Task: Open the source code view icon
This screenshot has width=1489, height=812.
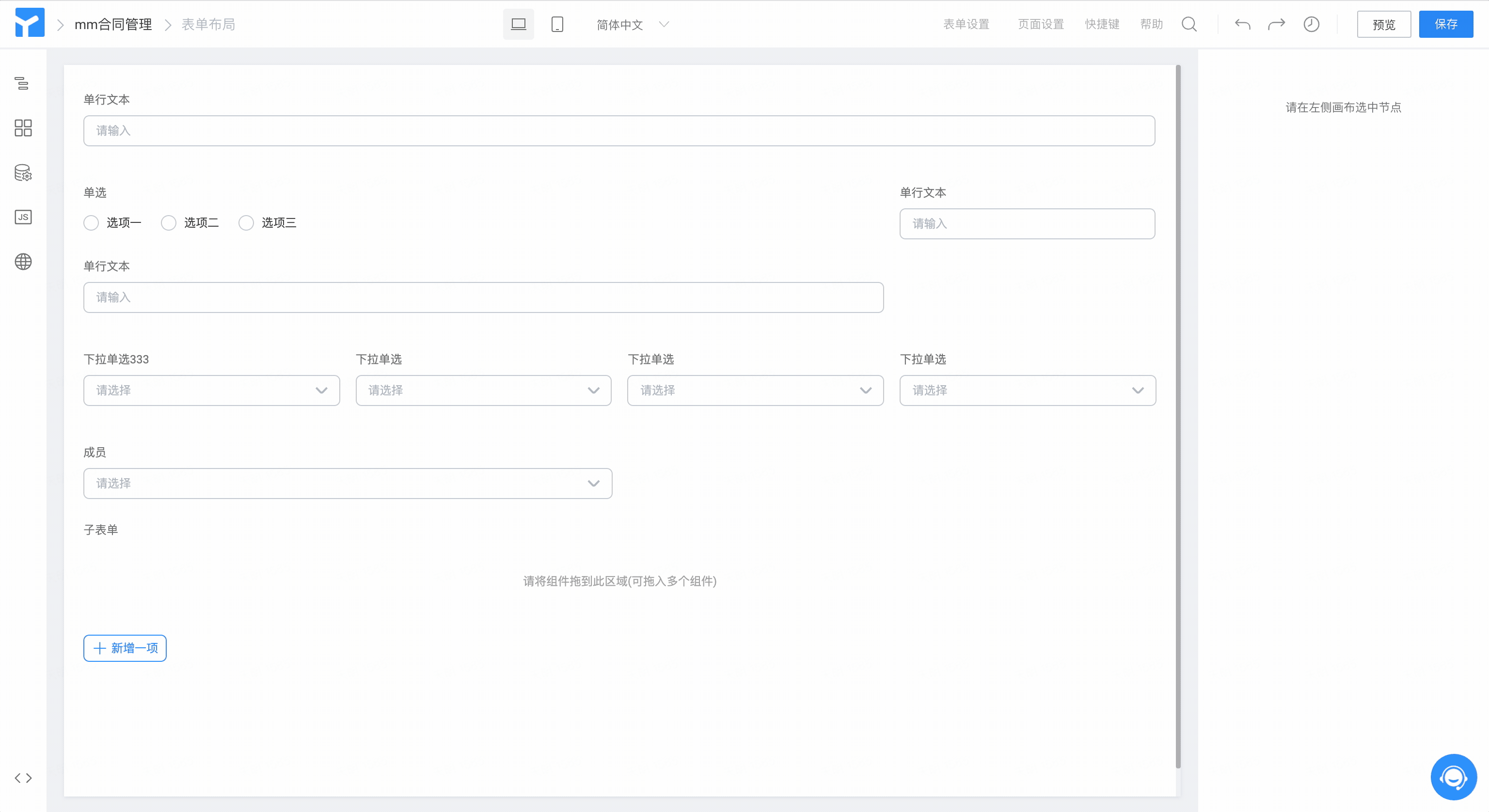Action: coord(23,778)
